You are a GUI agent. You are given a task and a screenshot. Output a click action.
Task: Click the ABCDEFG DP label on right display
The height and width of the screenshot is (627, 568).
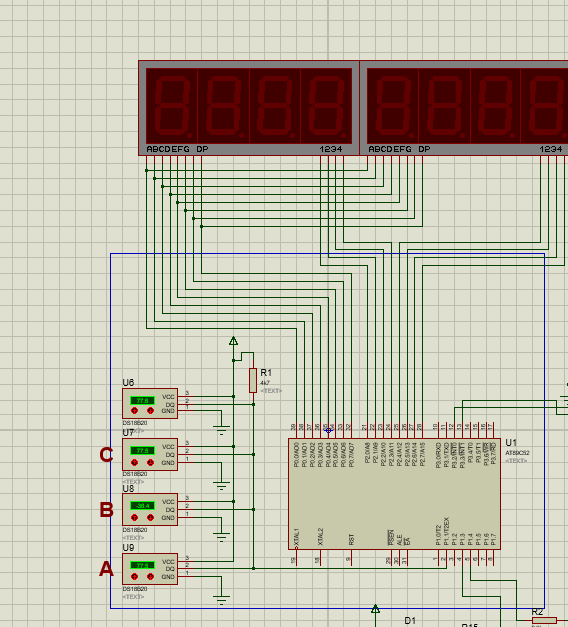(x=399, y=149)
